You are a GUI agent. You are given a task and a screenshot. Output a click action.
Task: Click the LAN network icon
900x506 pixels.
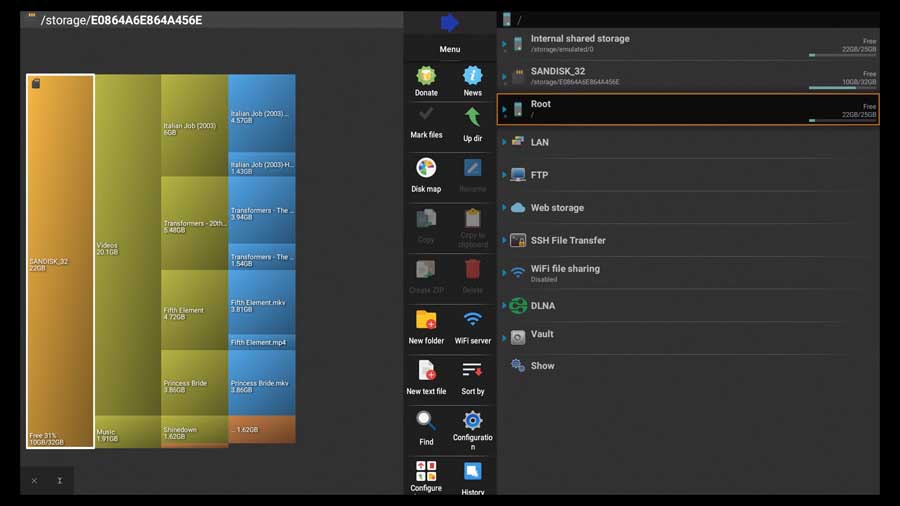coord(518,142)
